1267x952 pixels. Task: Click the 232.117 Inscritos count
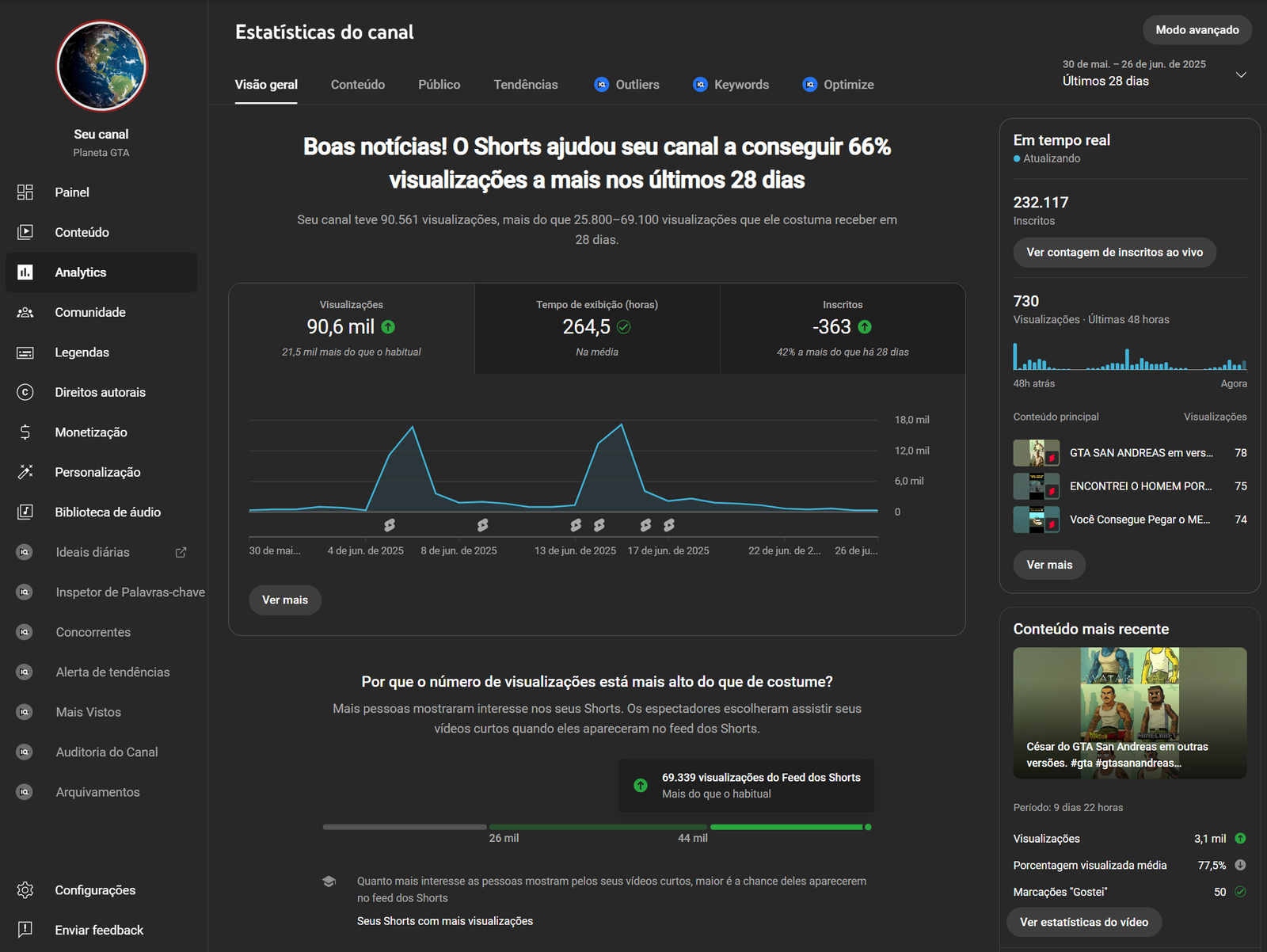click(x=1041, y=203)
